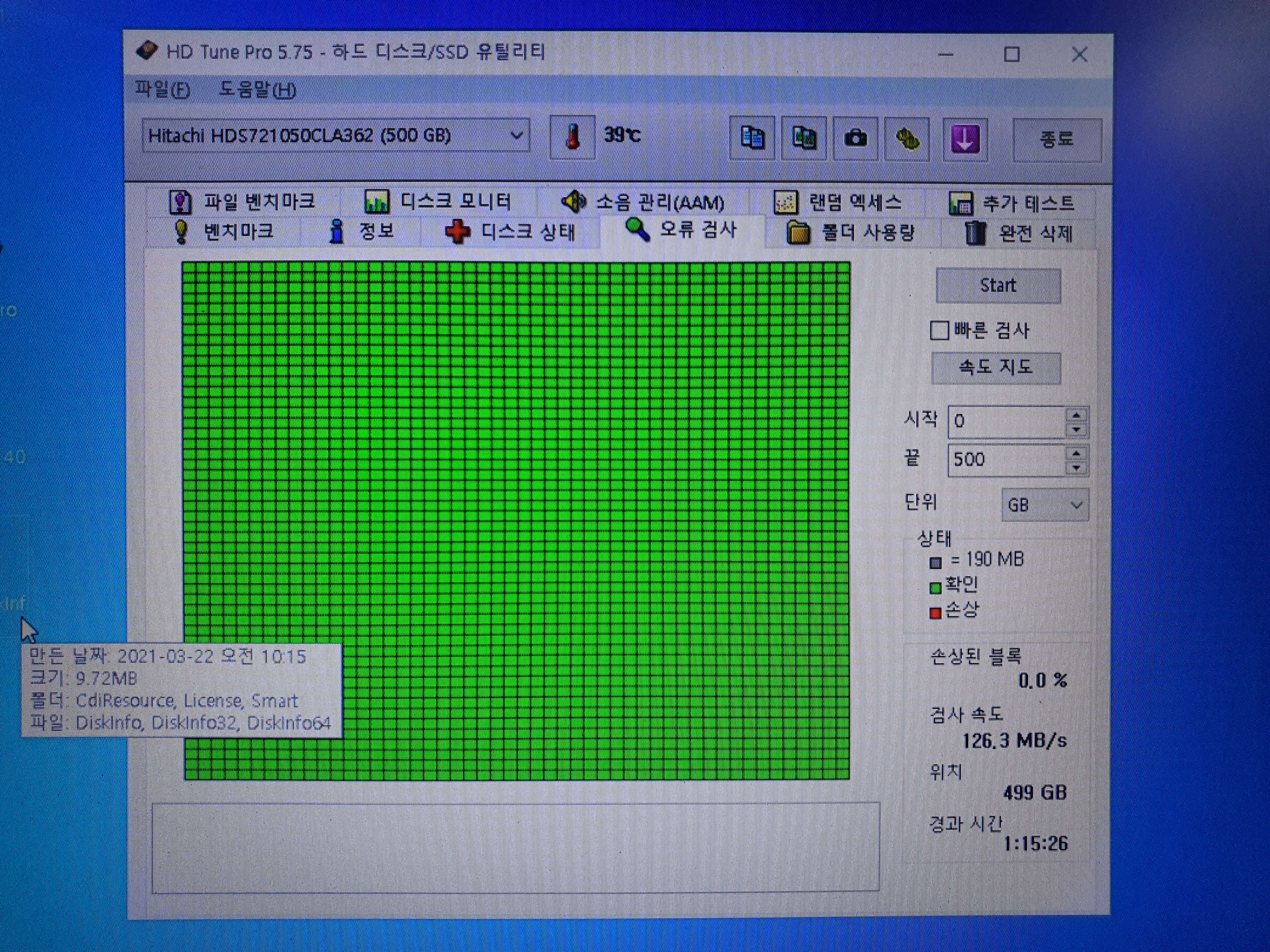Switch to the 디스크 상태 tab
Image resolution: width=1270 pixels, height=952 pixels.
pos(510,232)
